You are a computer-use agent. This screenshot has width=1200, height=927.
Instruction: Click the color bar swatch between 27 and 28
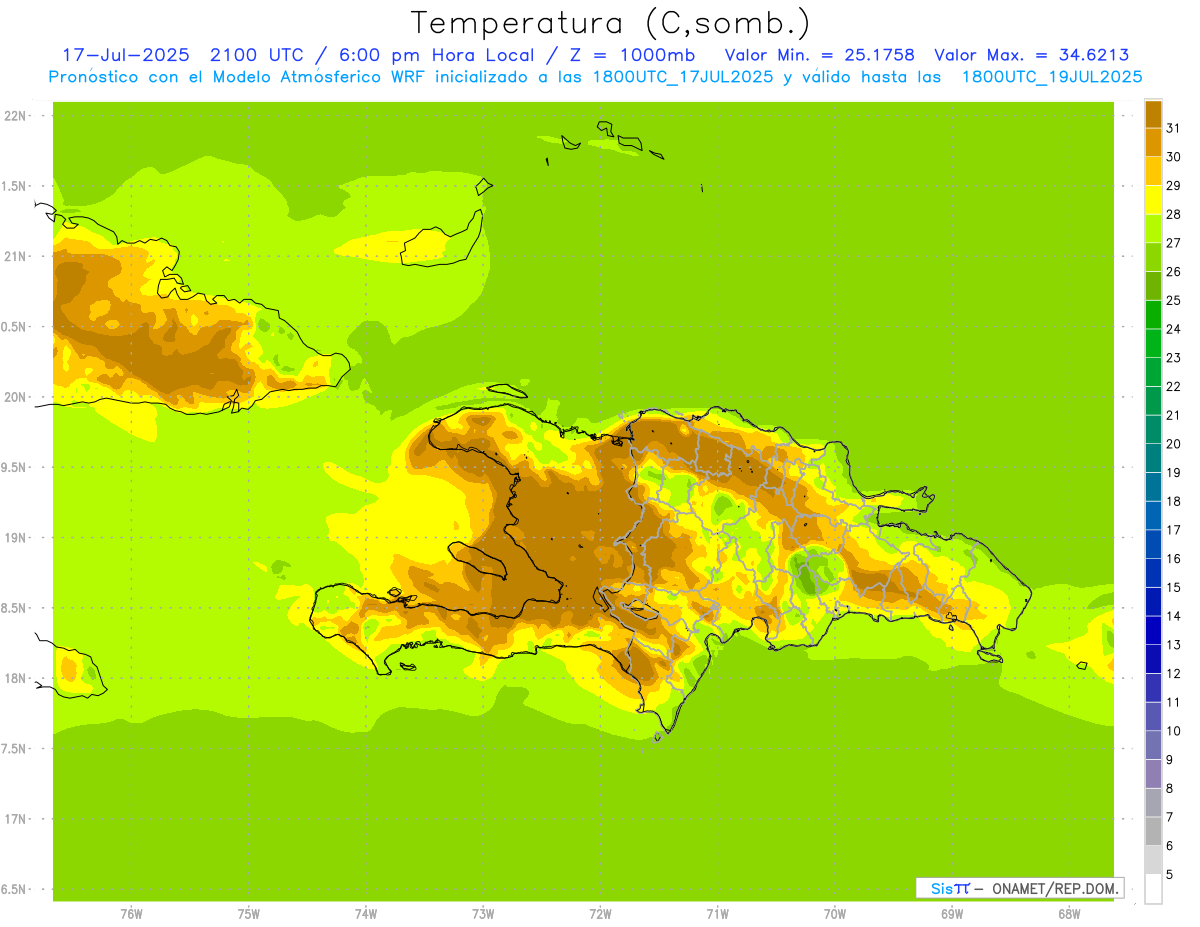point(1153,227)
